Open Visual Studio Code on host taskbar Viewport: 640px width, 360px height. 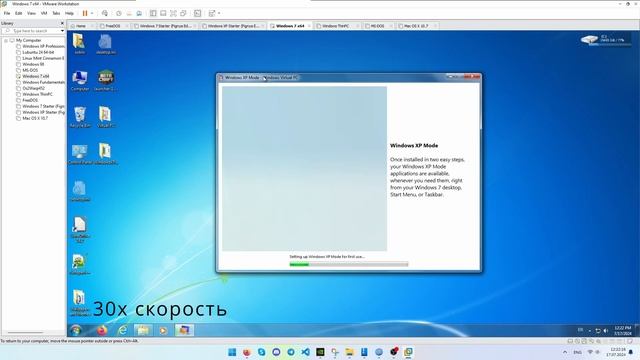306,352
